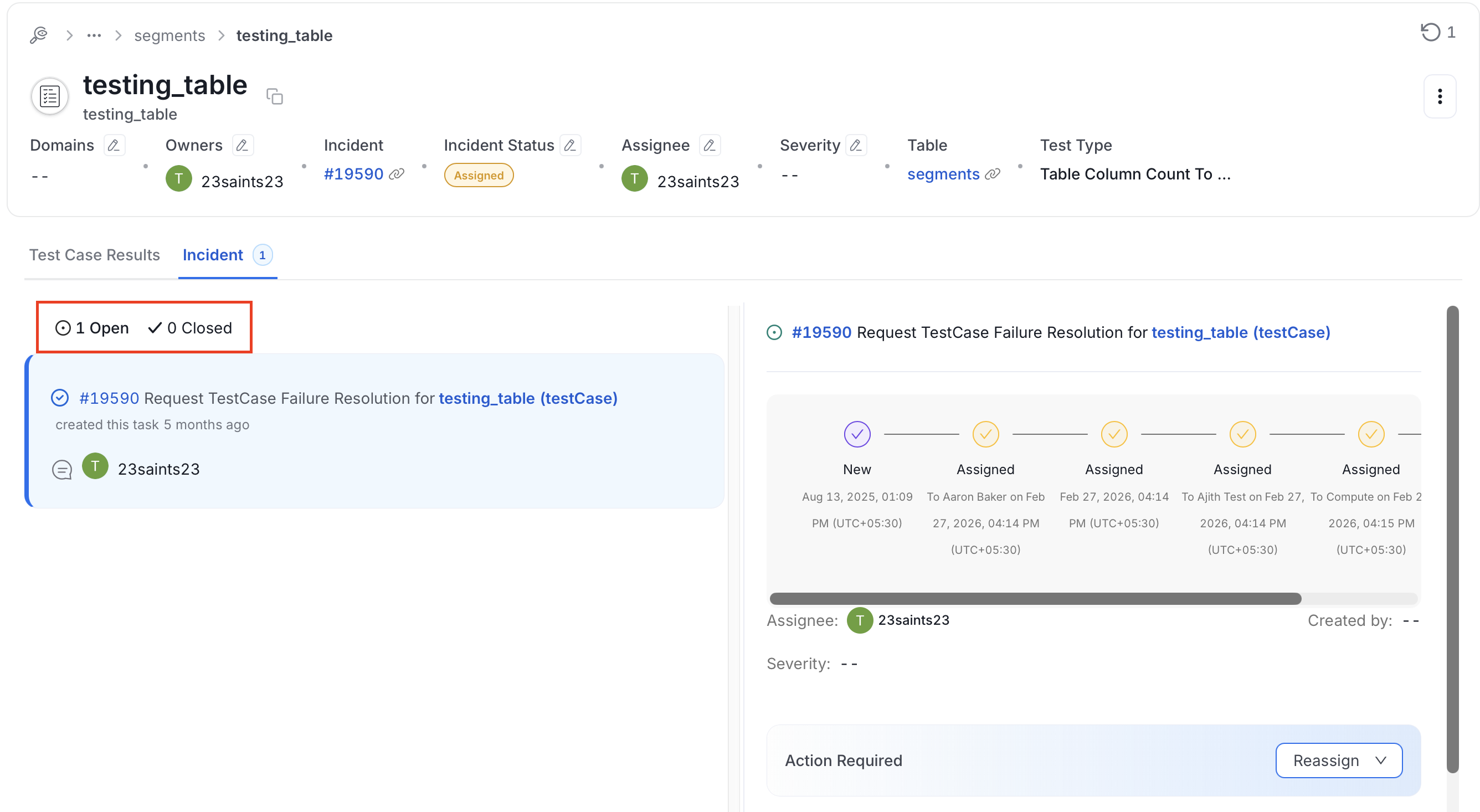Viewport: 1480px width, 812px height.
Task: Open the version history icon
Action: (1431, 32)
